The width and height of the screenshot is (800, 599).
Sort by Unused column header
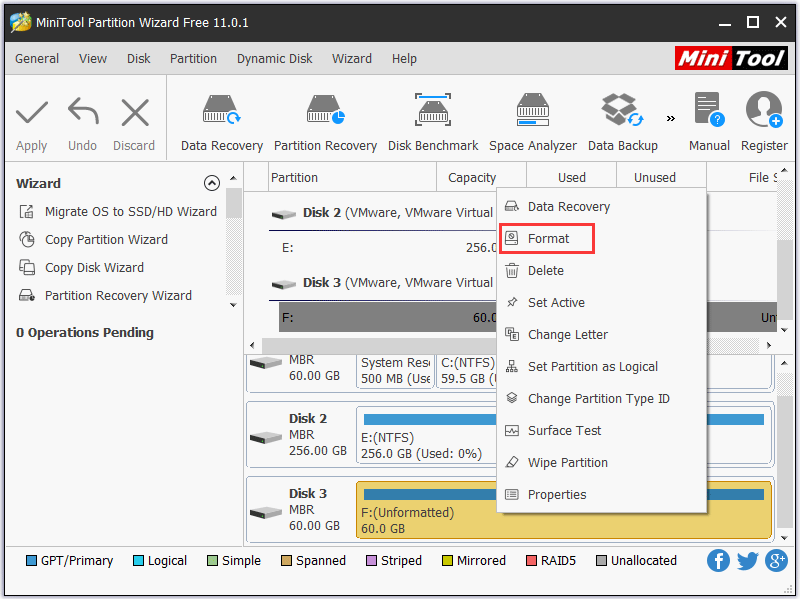662,177
